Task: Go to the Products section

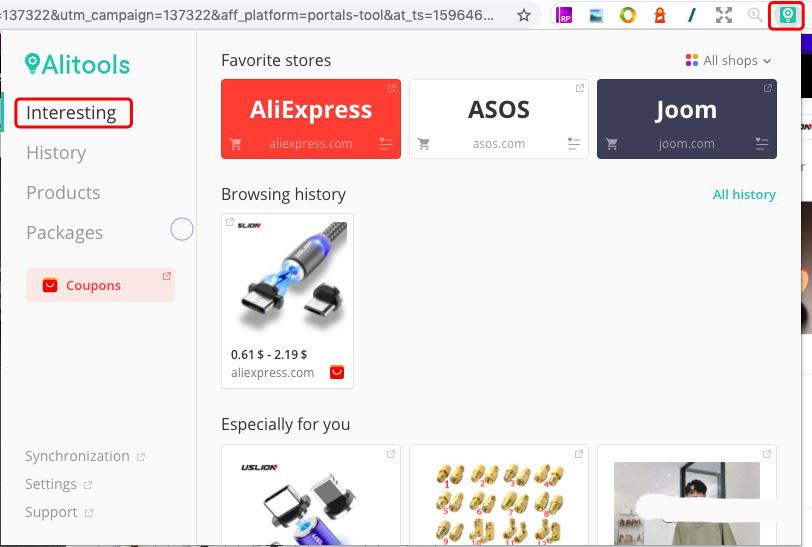Action: pyautogui.click(x=63, y=193)
